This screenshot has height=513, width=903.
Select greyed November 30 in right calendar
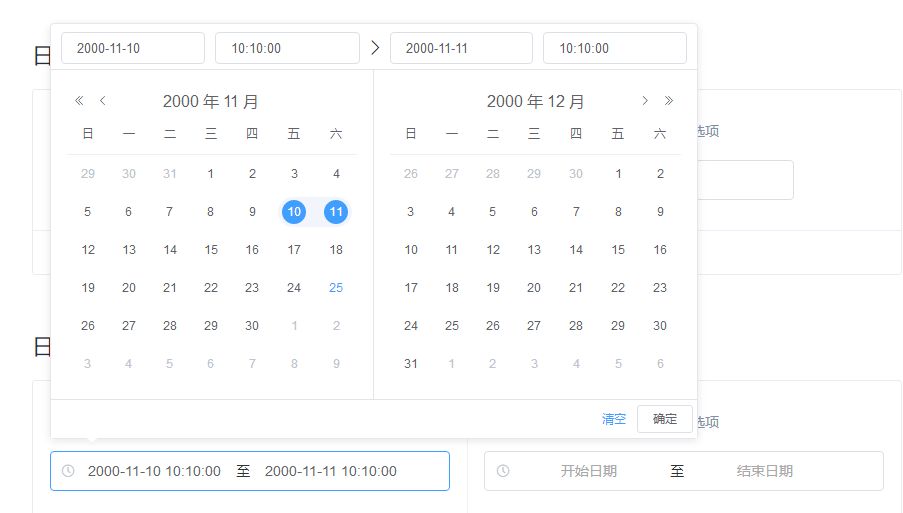coord(576,174)
